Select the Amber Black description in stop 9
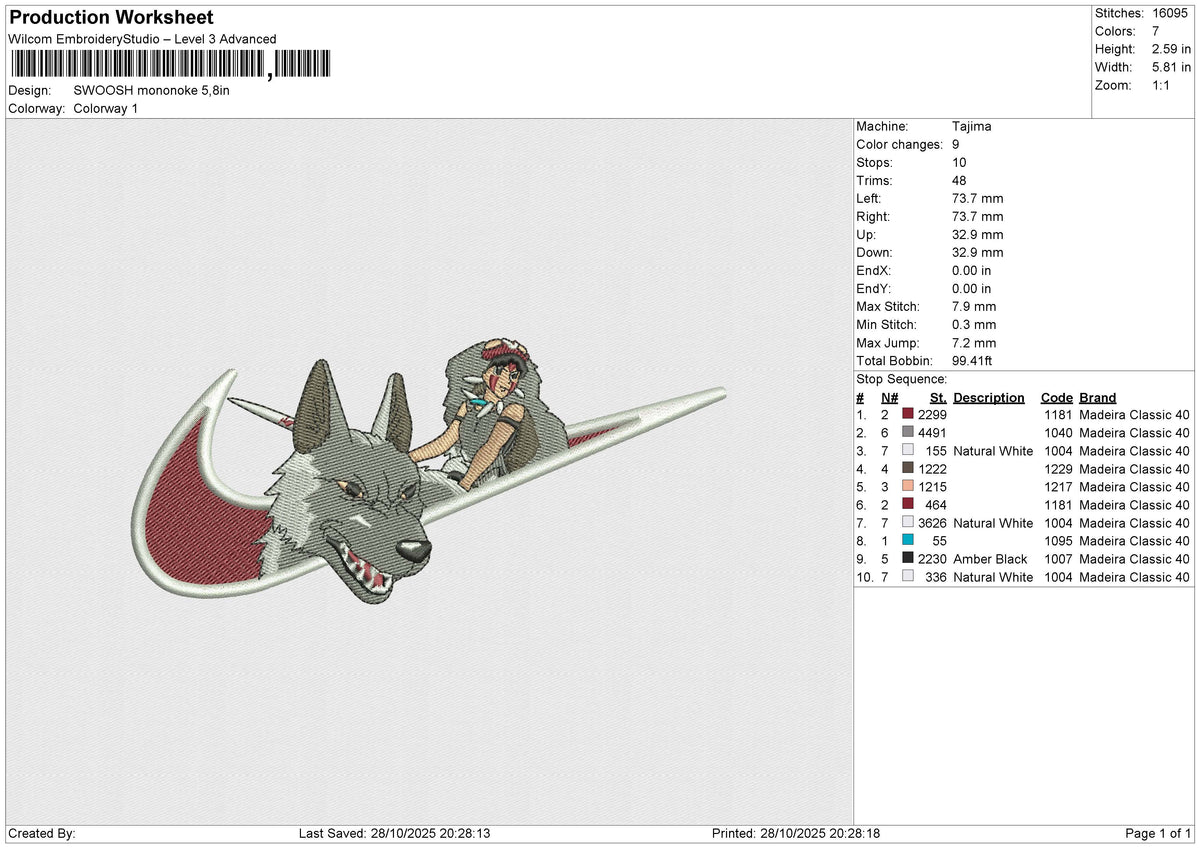The height and width of the screenshot is (848, 1200). click(x=990, y=559)
